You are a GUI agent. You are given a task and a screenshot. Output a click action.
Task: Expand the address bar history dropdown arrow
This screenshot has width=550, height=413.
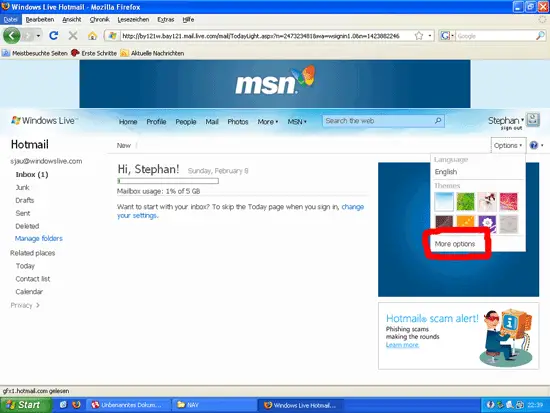[x=430, y=36]
